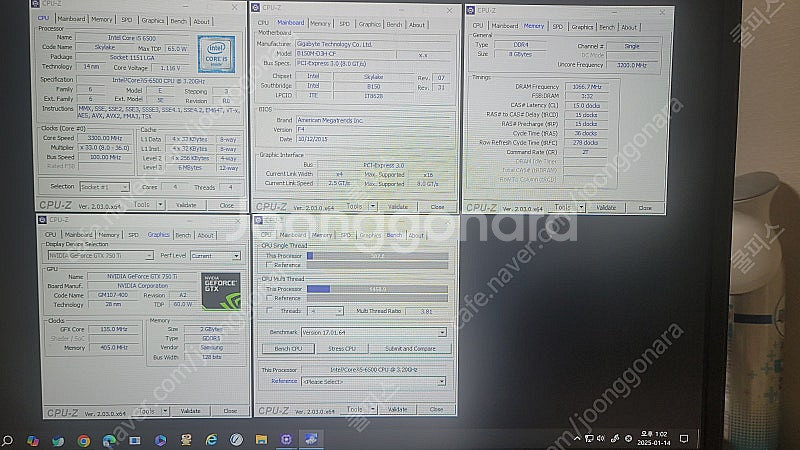Viewport: 800px width, 450px height.
Task: Switch to About tab in Graphics window
Action: [206, 235]
